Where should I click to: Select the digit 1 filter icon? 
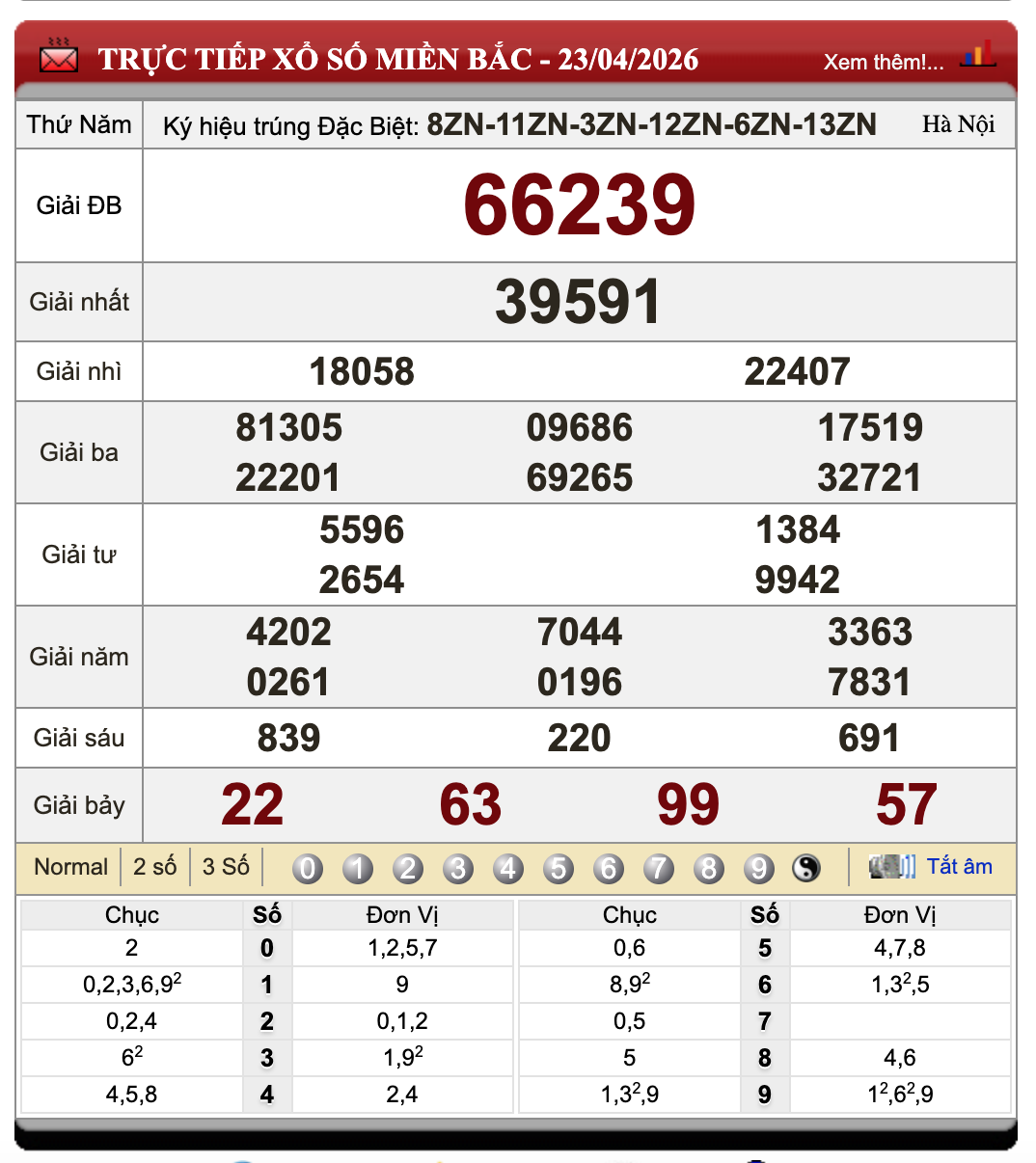tap(357, 868)
